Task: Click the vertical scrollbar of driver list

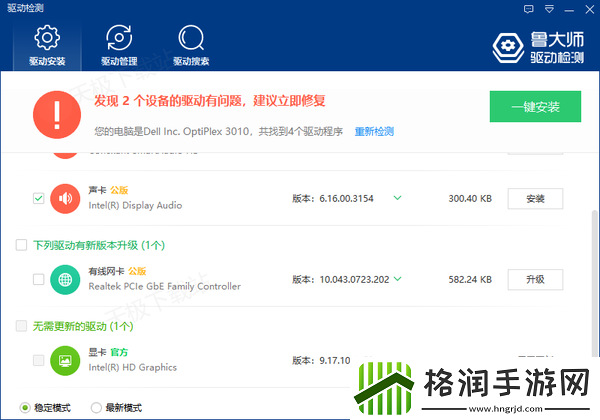Action: coord(594,283)
